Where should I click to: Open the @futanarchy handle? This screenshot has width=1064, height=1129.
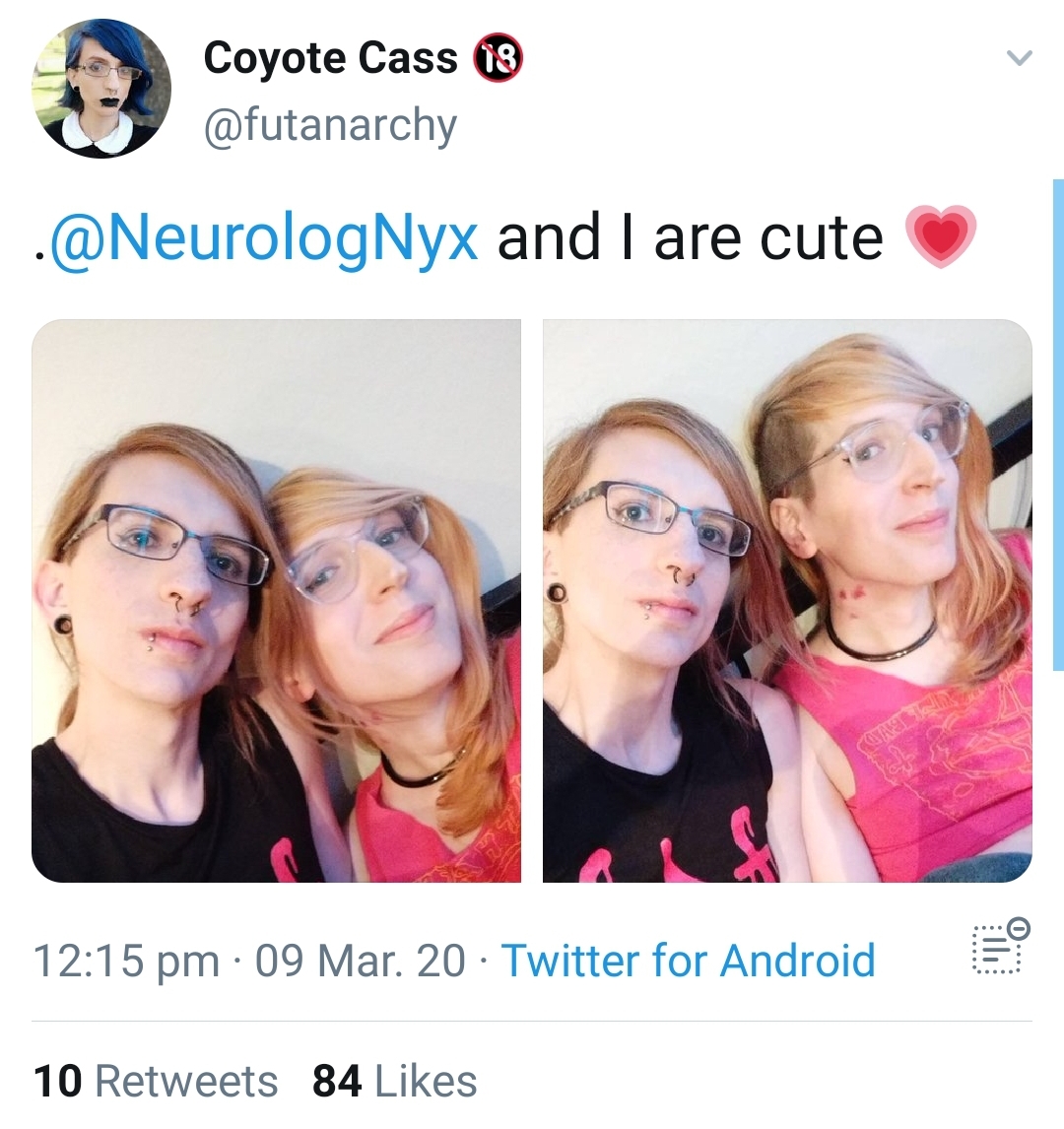330,125
